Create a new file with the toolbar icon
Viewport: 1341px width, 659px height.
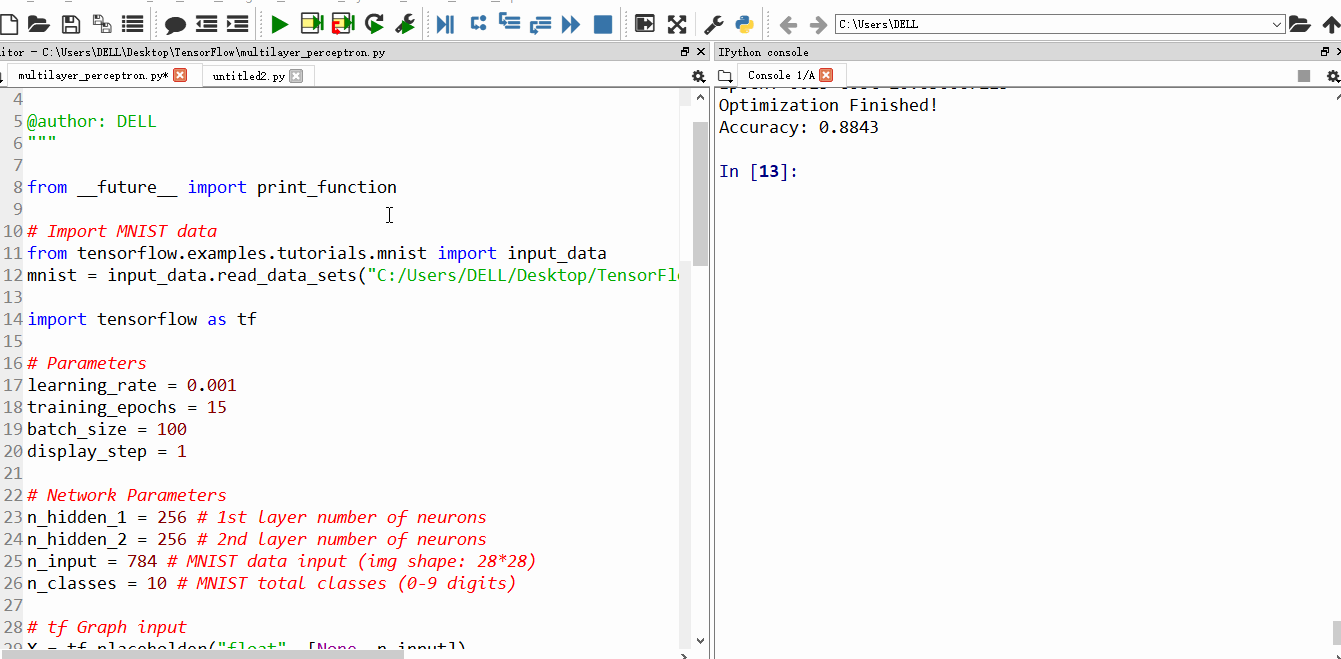[8, 24]
